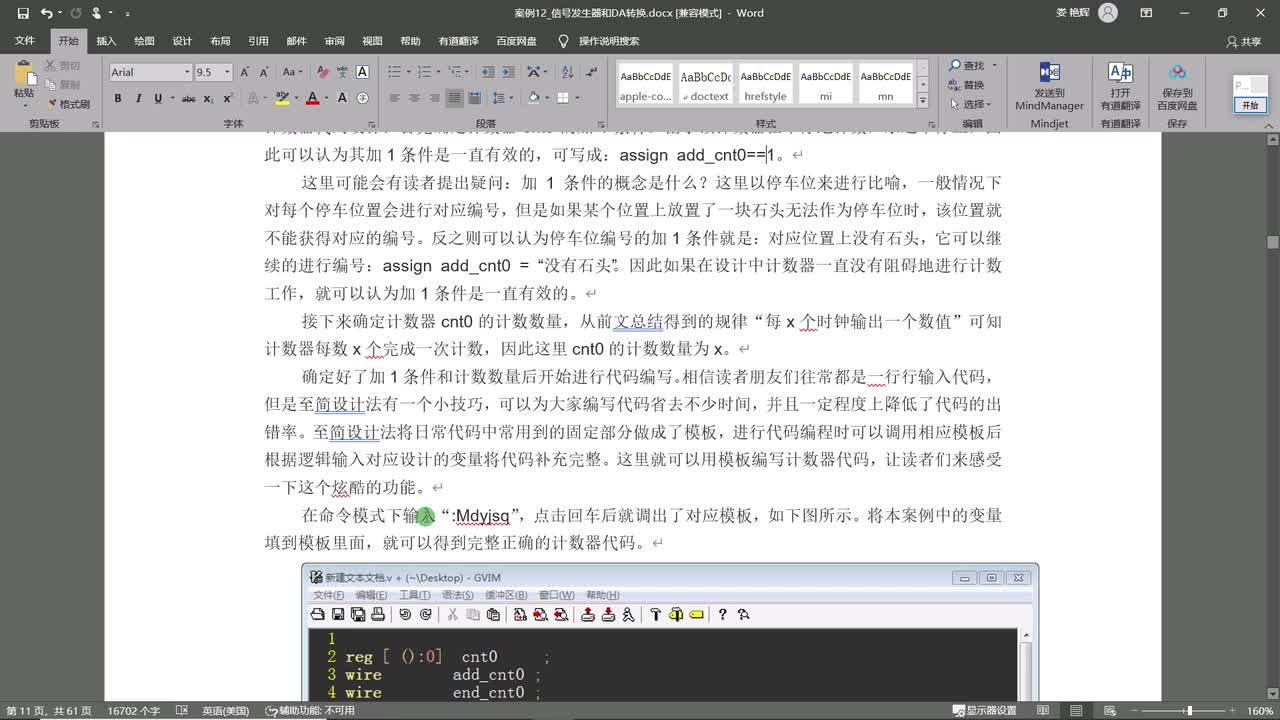Apply distributed alignment
The width and height of the screenshot is (1280, 720).
[474, 98]
